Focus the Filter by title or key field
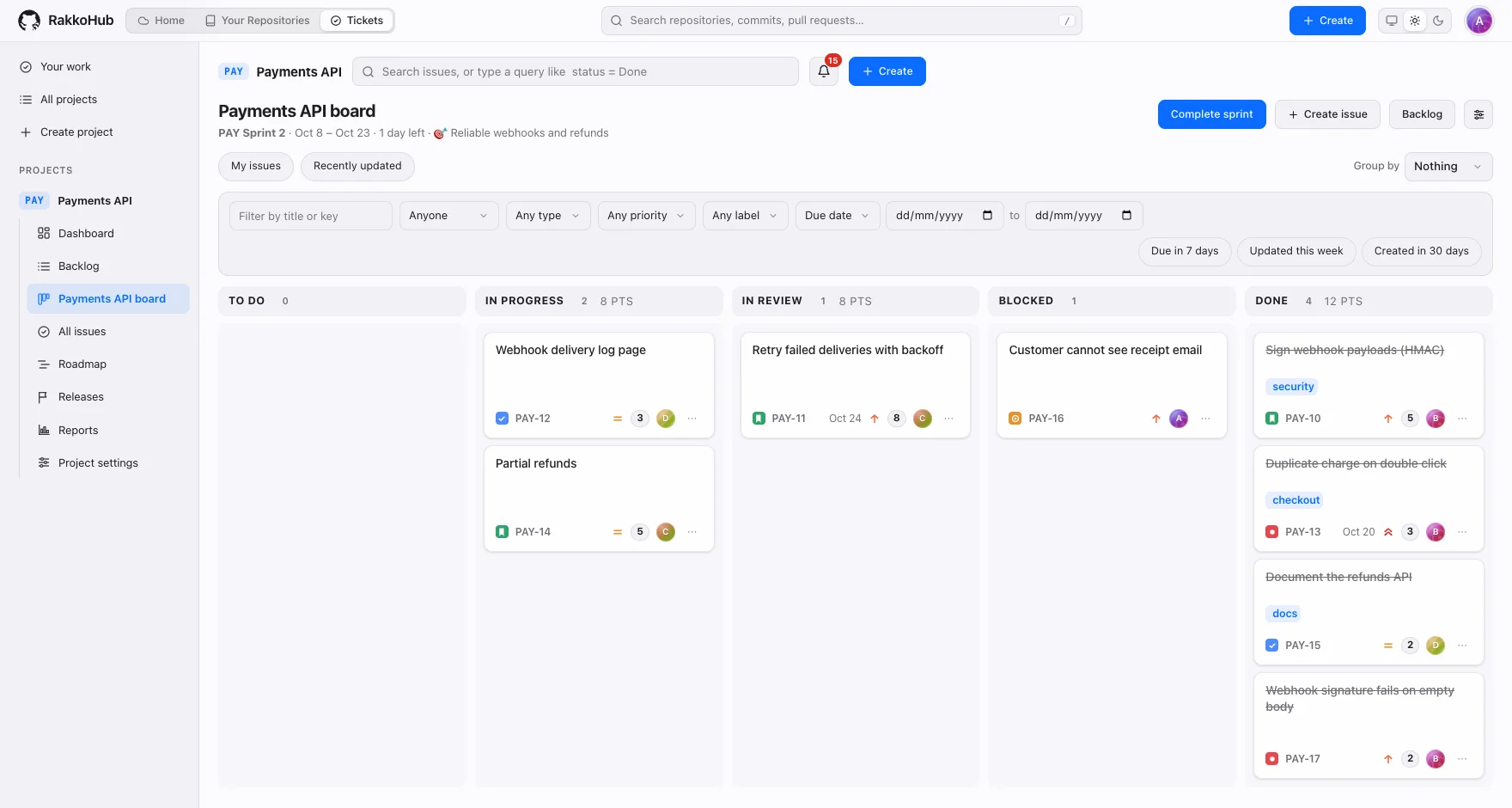The image size is (1512, 808). pos(311,216)
